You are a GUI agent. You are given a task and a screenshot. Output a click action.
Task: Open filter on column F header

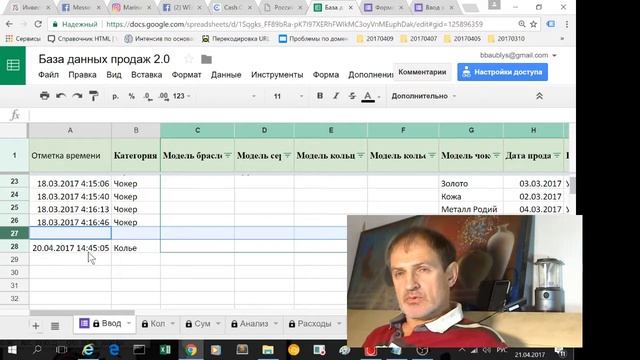click(432, 156)
